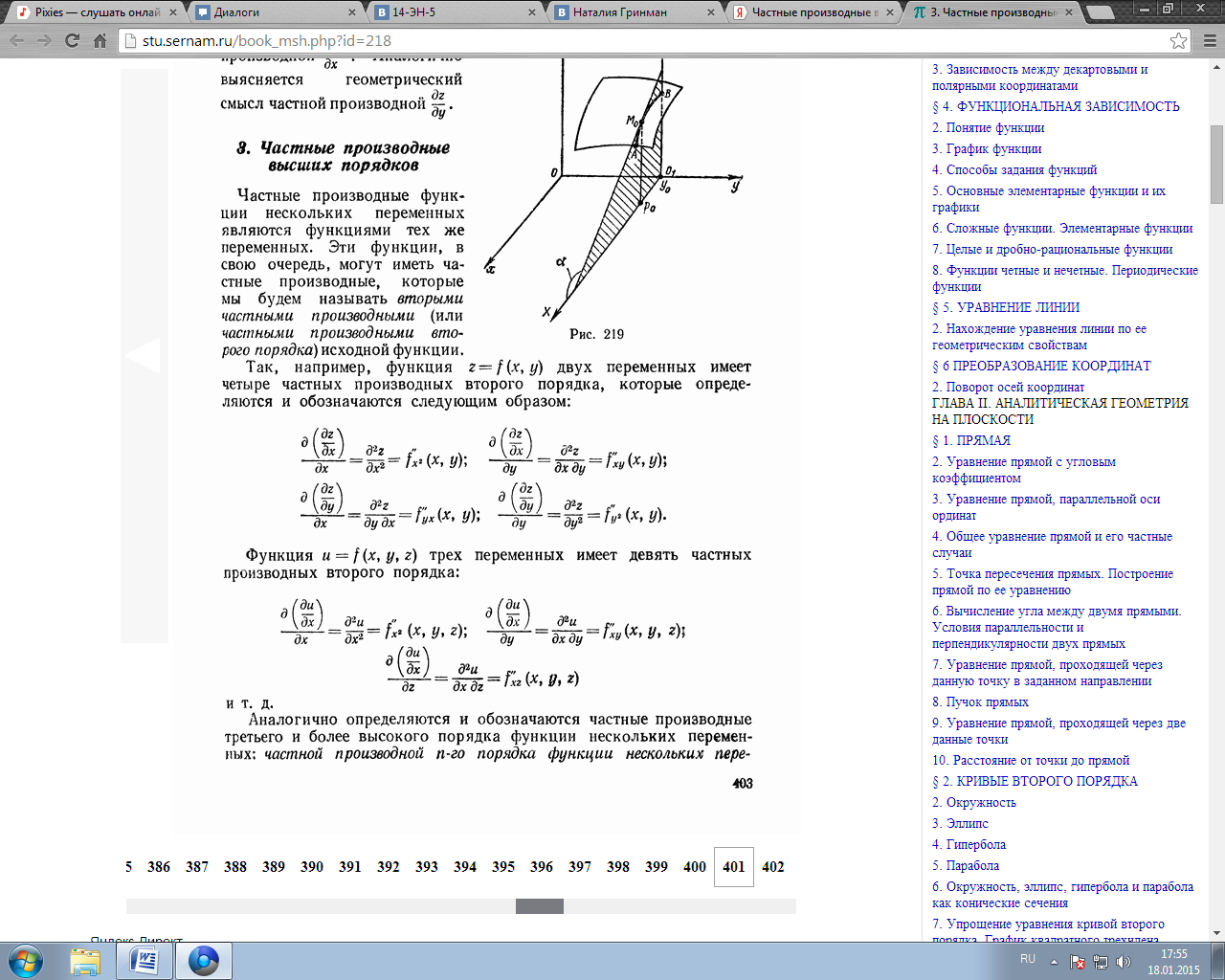Open the 3. График функции link
1225x980 pixels.
987,149
